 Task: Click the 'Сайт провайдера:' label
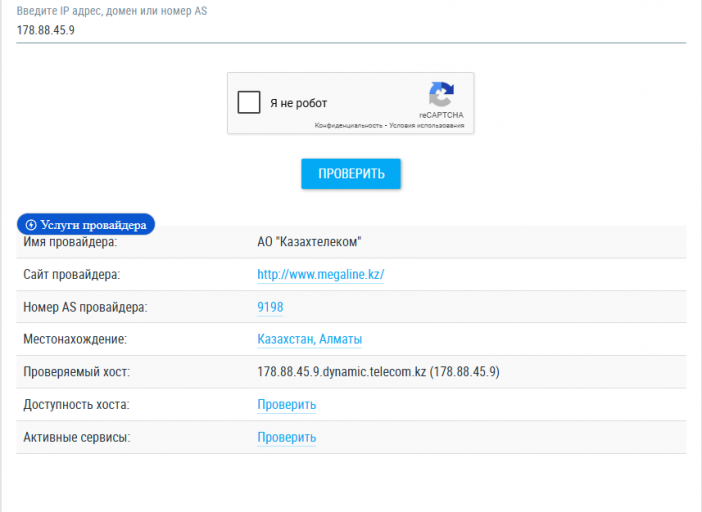pos(72,274)
